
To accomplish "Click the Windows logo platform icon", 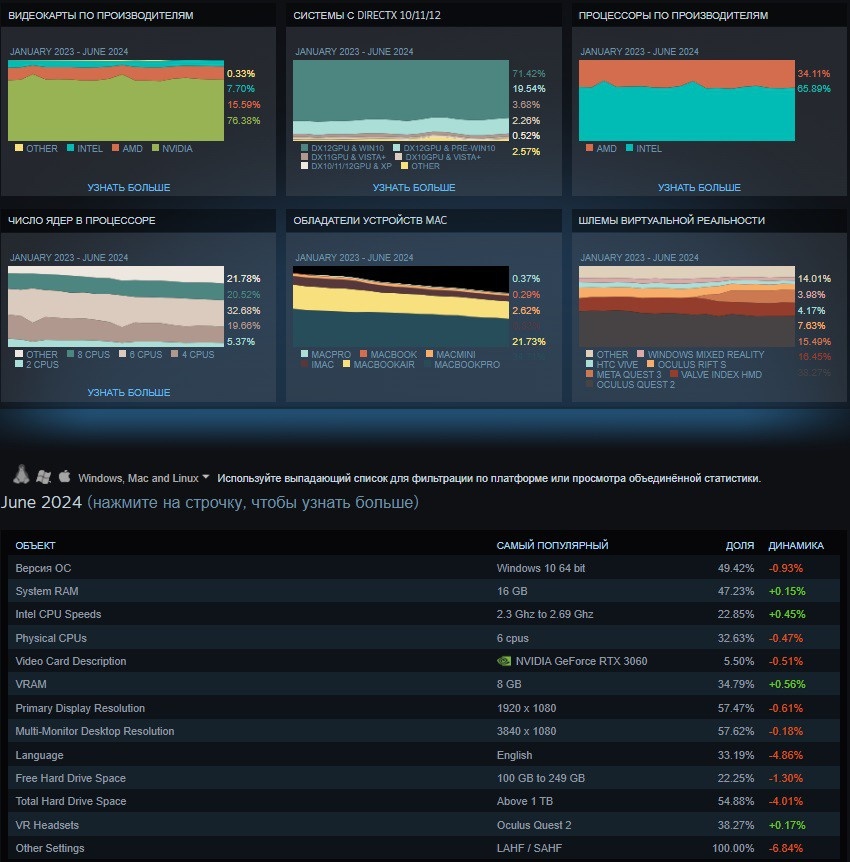I will click(43, 477).
